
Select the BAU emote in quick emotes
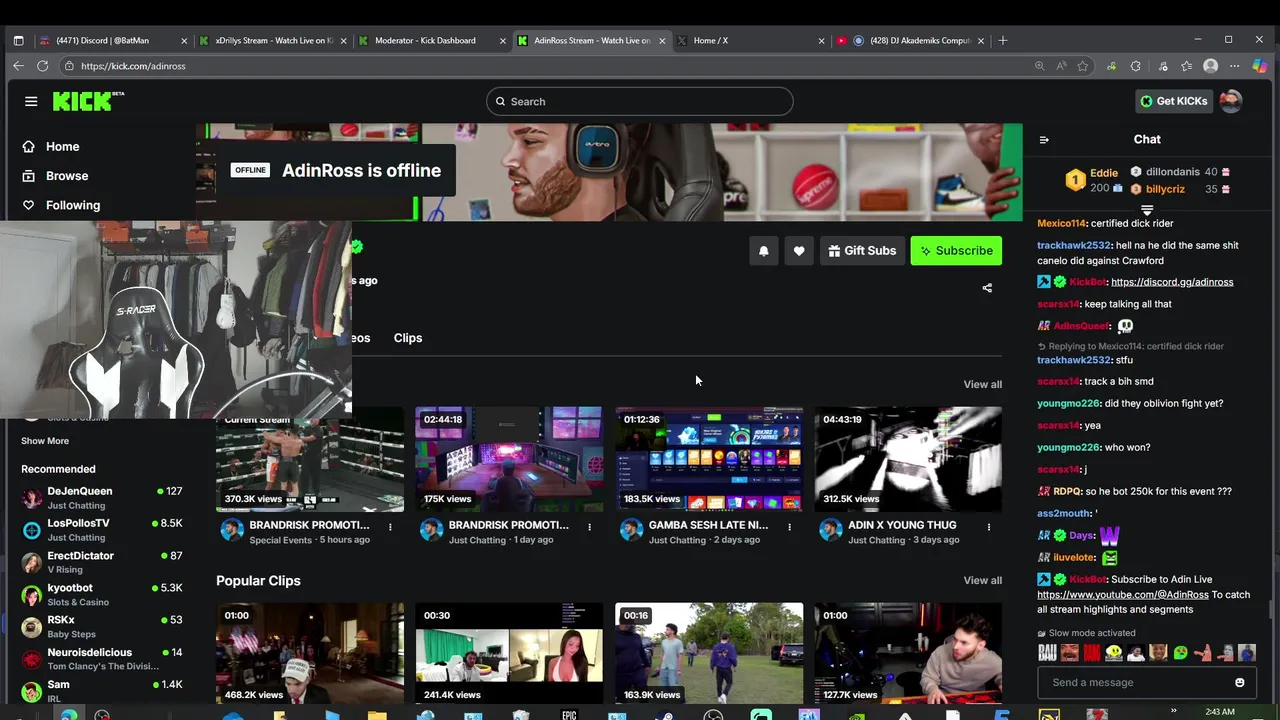click(1048, 653)
